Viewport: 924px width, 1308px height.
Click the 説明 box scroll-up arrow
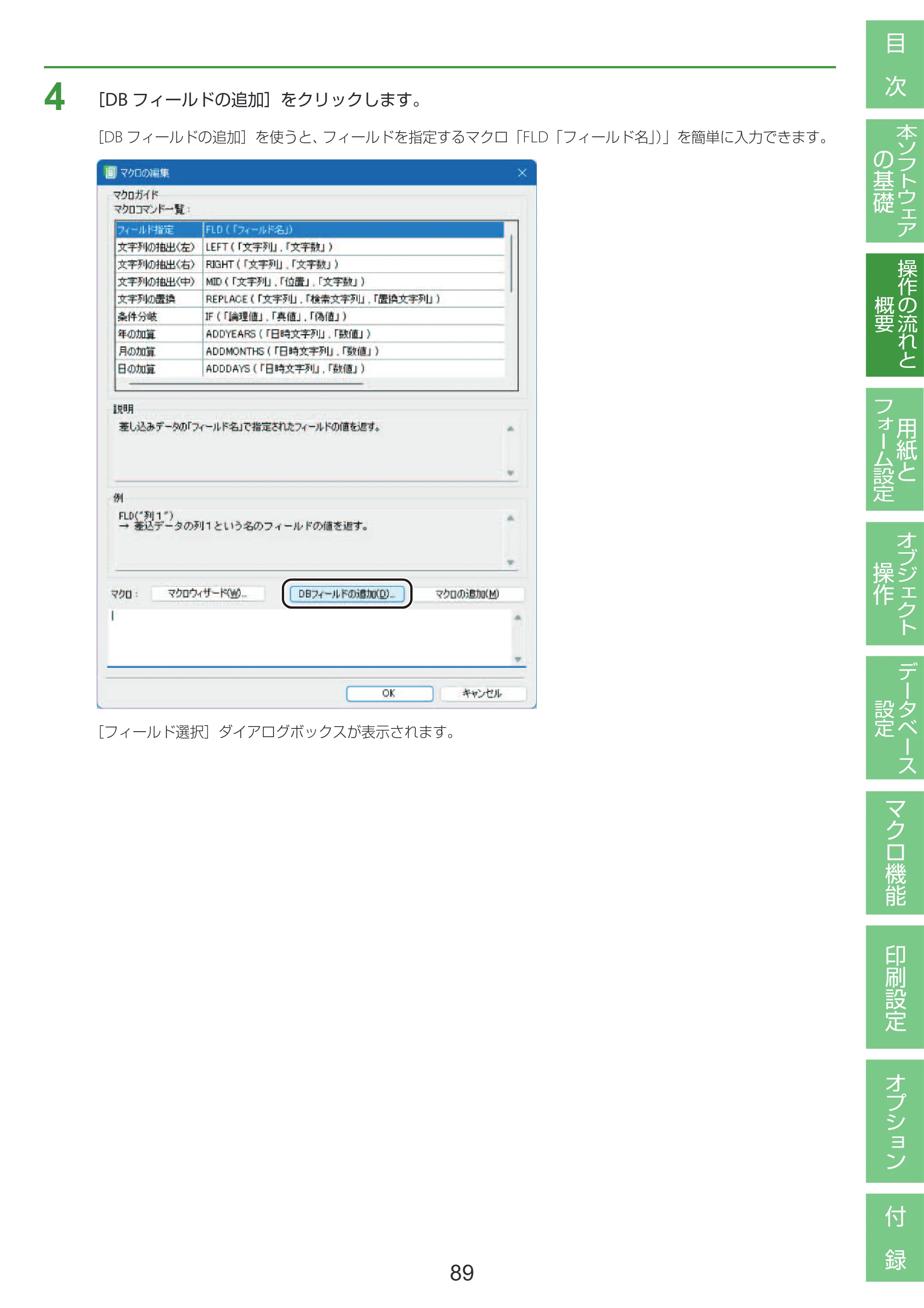(510, 428)
